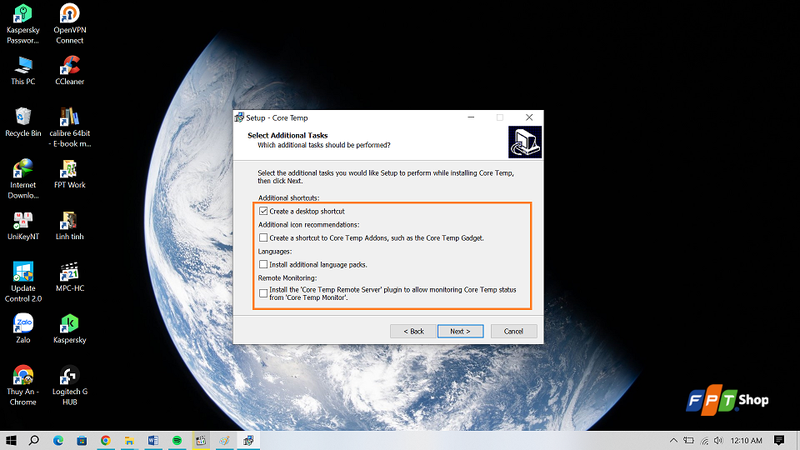
Task: Open Microsoft Edge from the taskbar
Action: (58, 440)
